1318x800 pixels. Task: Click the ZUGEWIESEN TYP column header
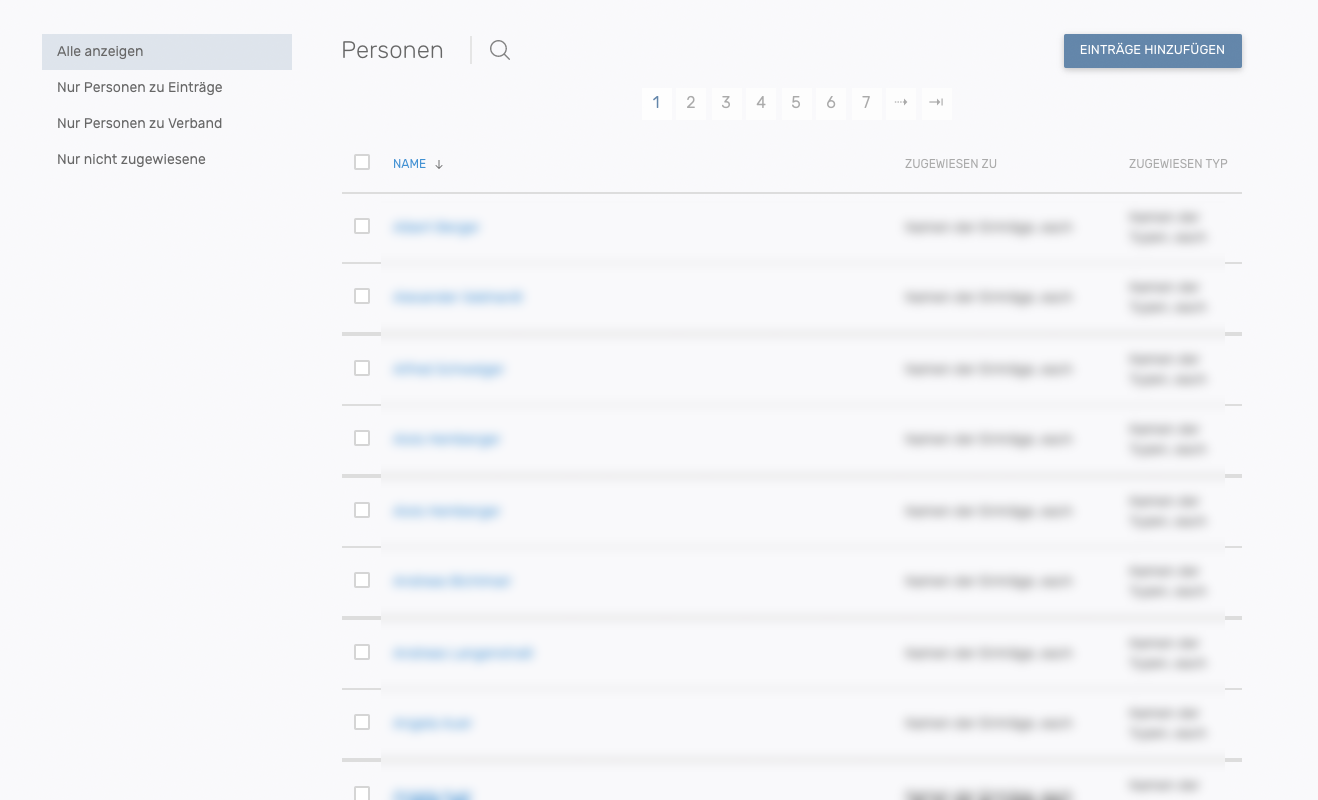(1178, 164)
